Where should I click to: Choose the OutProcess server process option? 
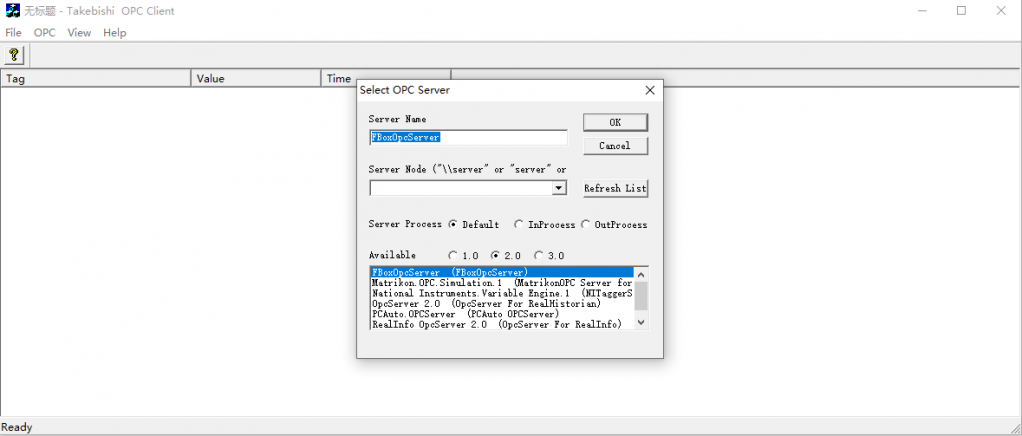585,225
